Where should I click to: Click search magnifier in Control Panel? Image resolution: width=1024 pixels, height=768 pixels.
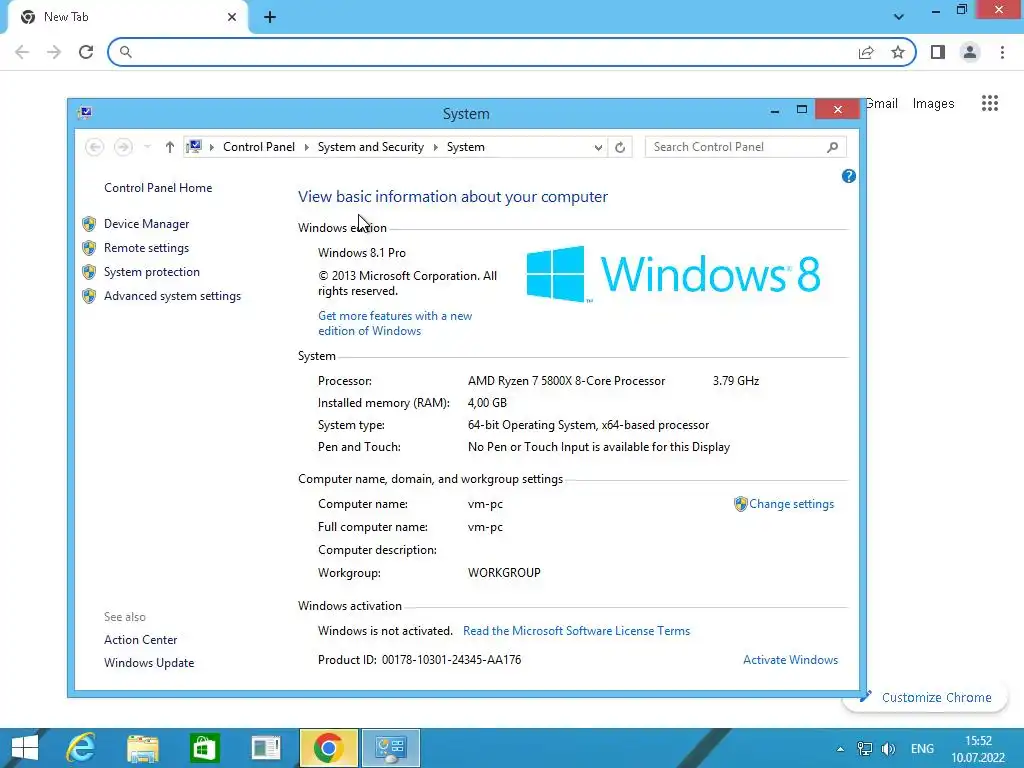coord(832,147)
